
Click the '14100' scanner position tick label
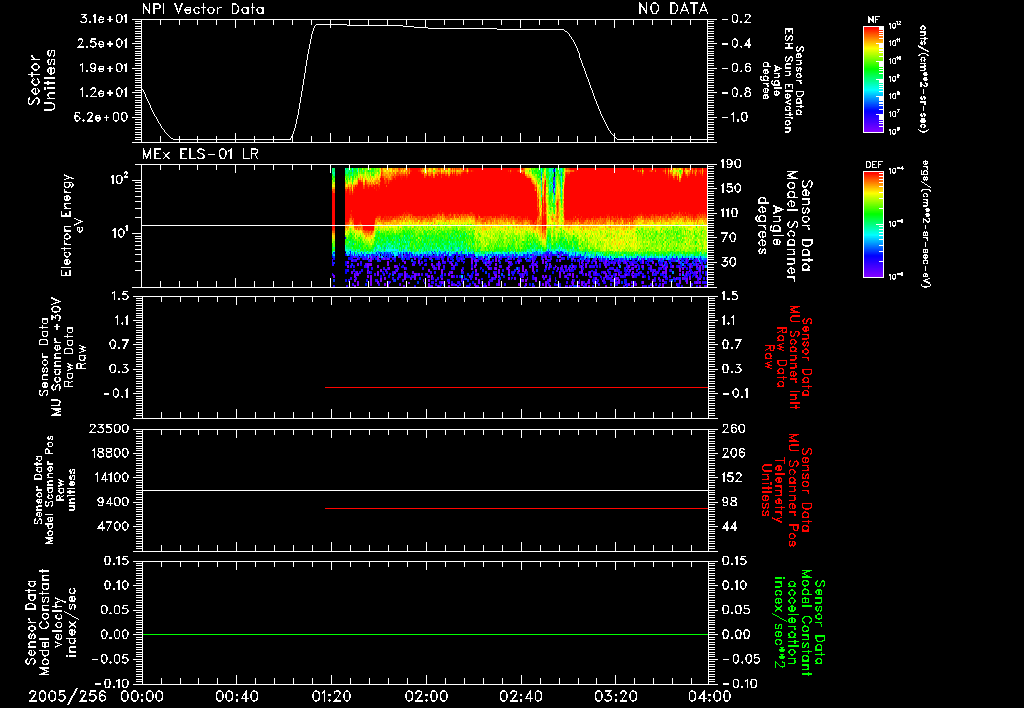108,477
